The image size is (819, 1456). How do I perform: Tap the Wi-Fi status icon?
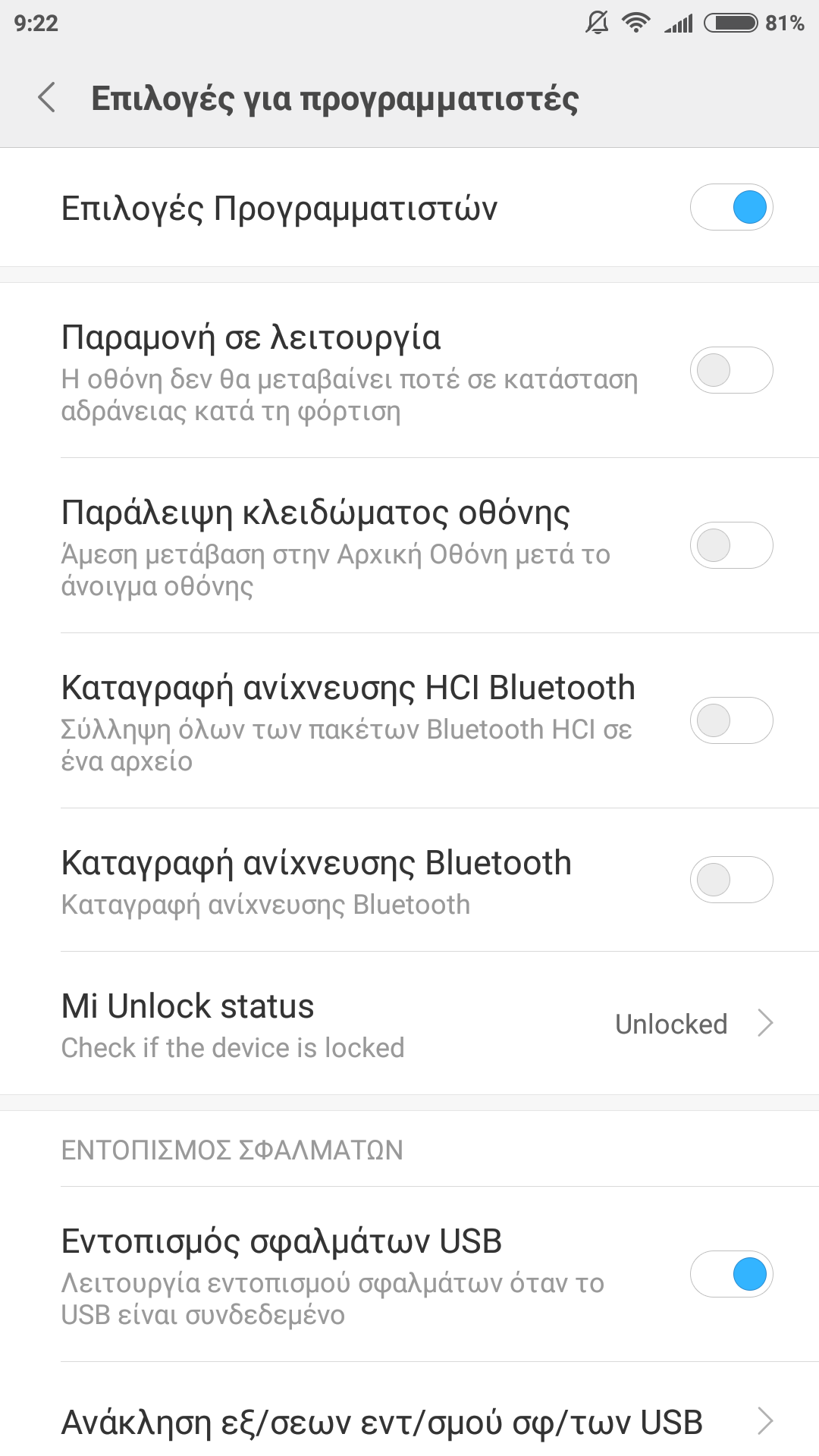(635, 23)
